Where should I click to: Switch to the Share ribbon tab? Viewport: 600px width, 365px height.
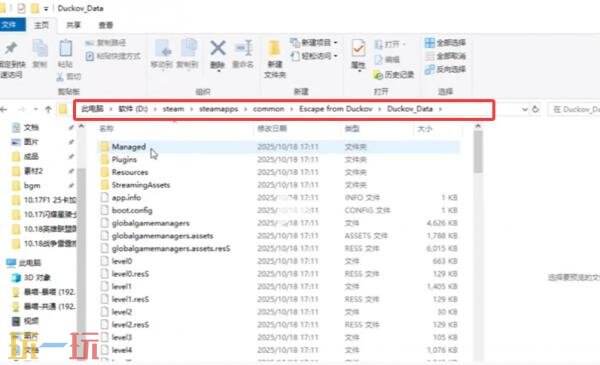73,25
